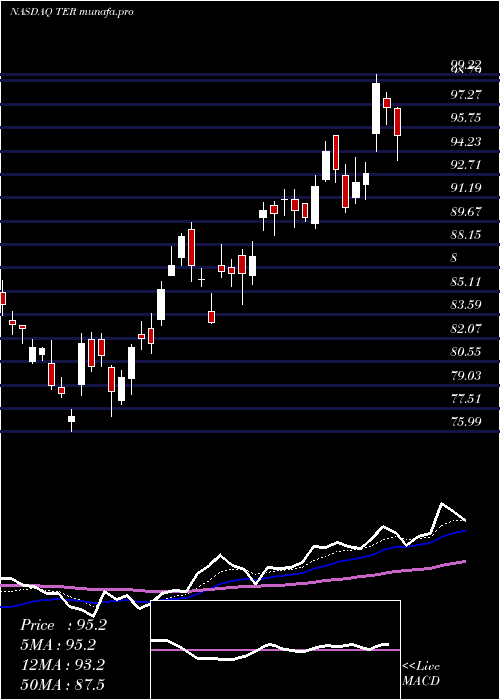
Task: Click the 94.23 price axis label
Action: (466, 142)
